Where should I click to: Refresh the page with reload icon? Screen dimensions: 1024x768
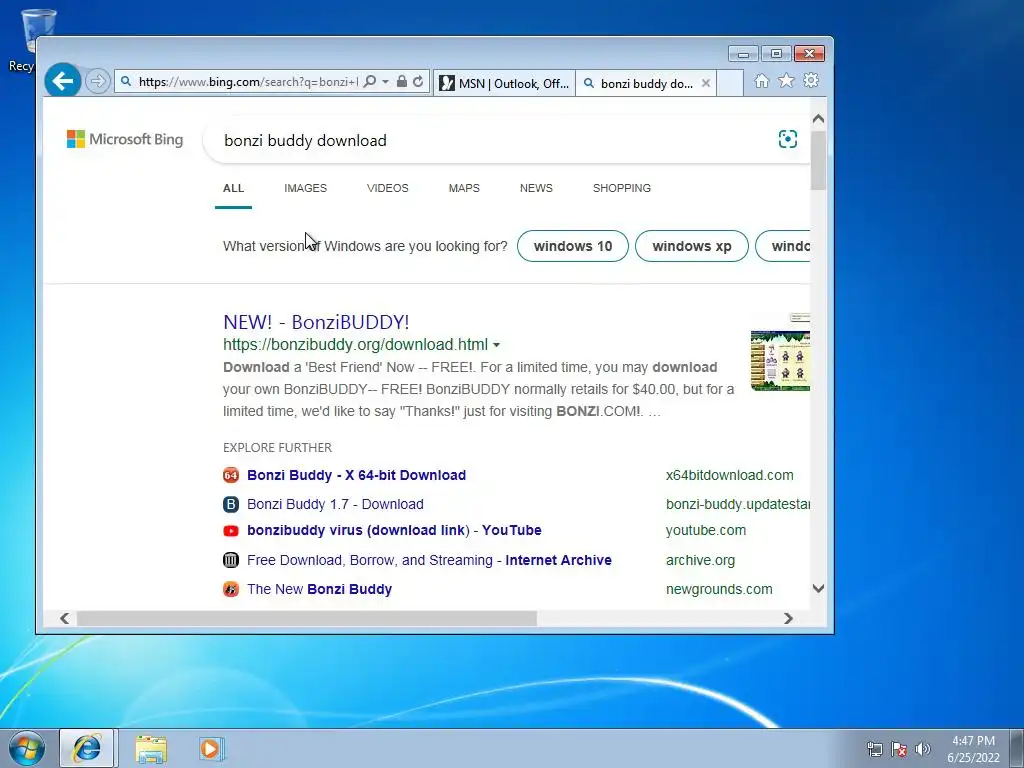(418, 82)
